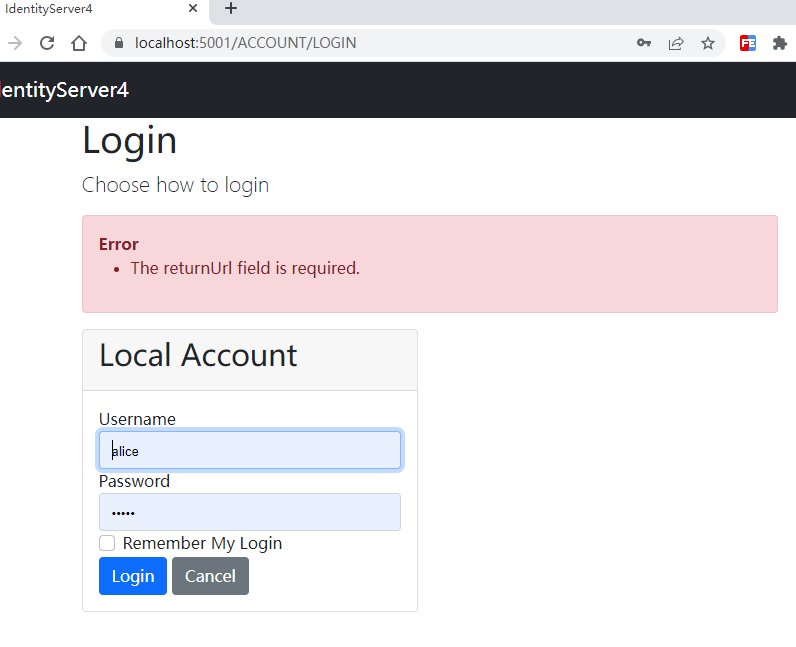Screen dimensions: 796x647
Task: Open the Extensions puzzle menu
Action: [780, 43]
